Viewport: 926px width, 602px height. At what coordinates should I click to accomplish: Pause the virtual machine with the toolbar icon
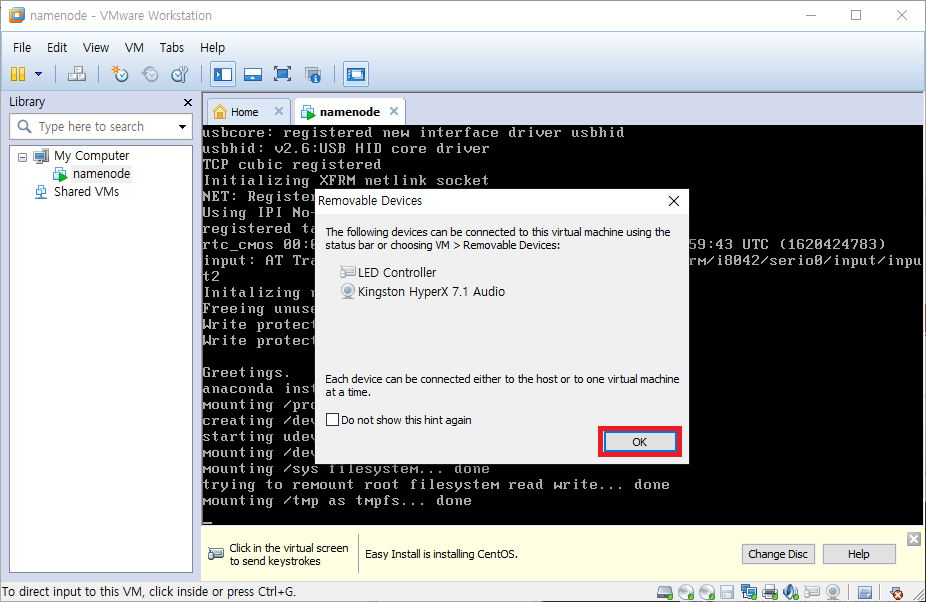(x=18, y=74)
